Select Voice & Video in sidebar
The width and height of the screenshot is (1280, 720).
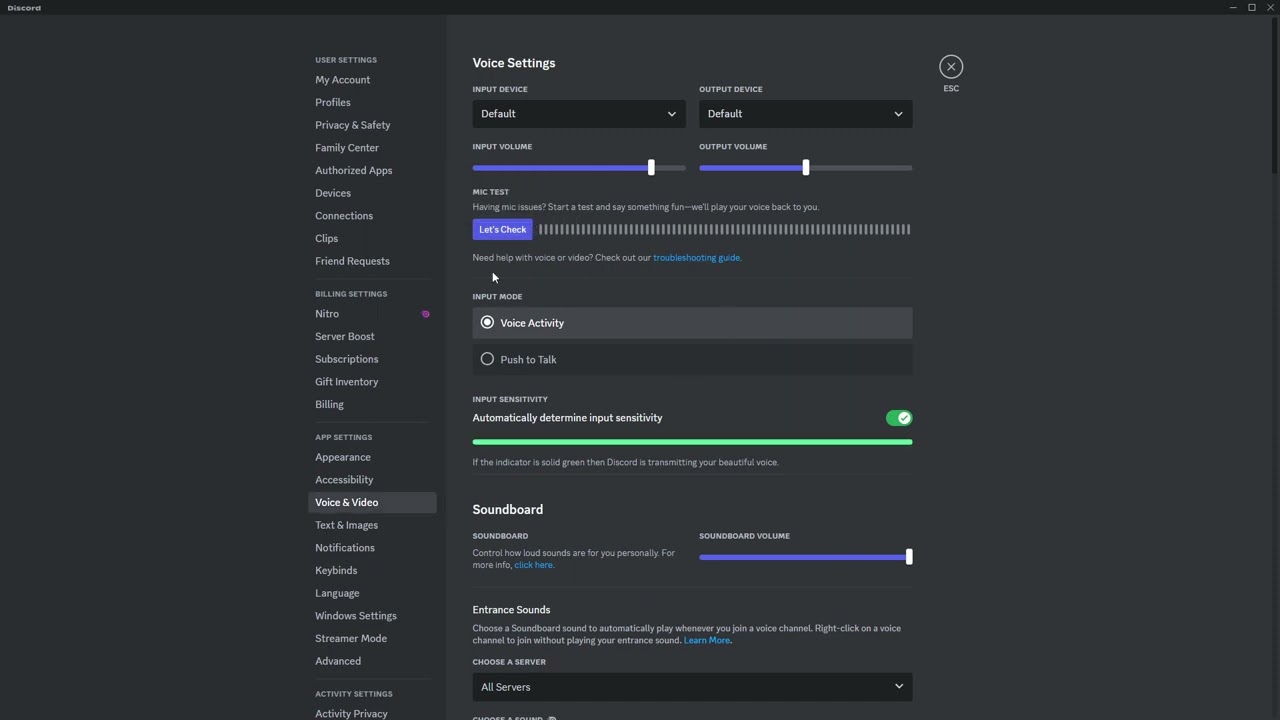372,502
